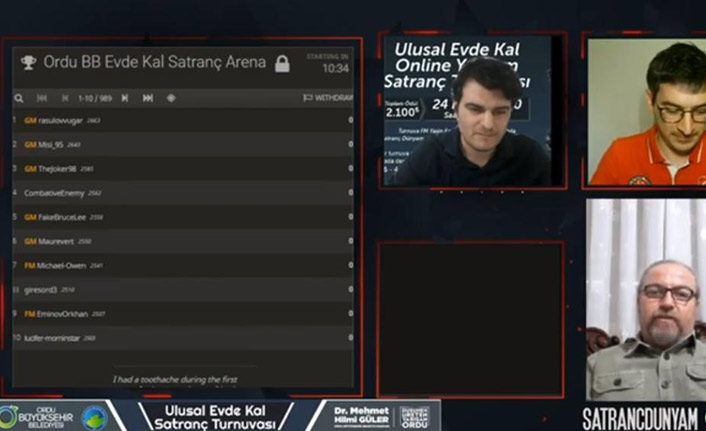The width and height of the screenshot is (706, 431).
Task: Click the empty black video frame
Action: pos(471,319)
